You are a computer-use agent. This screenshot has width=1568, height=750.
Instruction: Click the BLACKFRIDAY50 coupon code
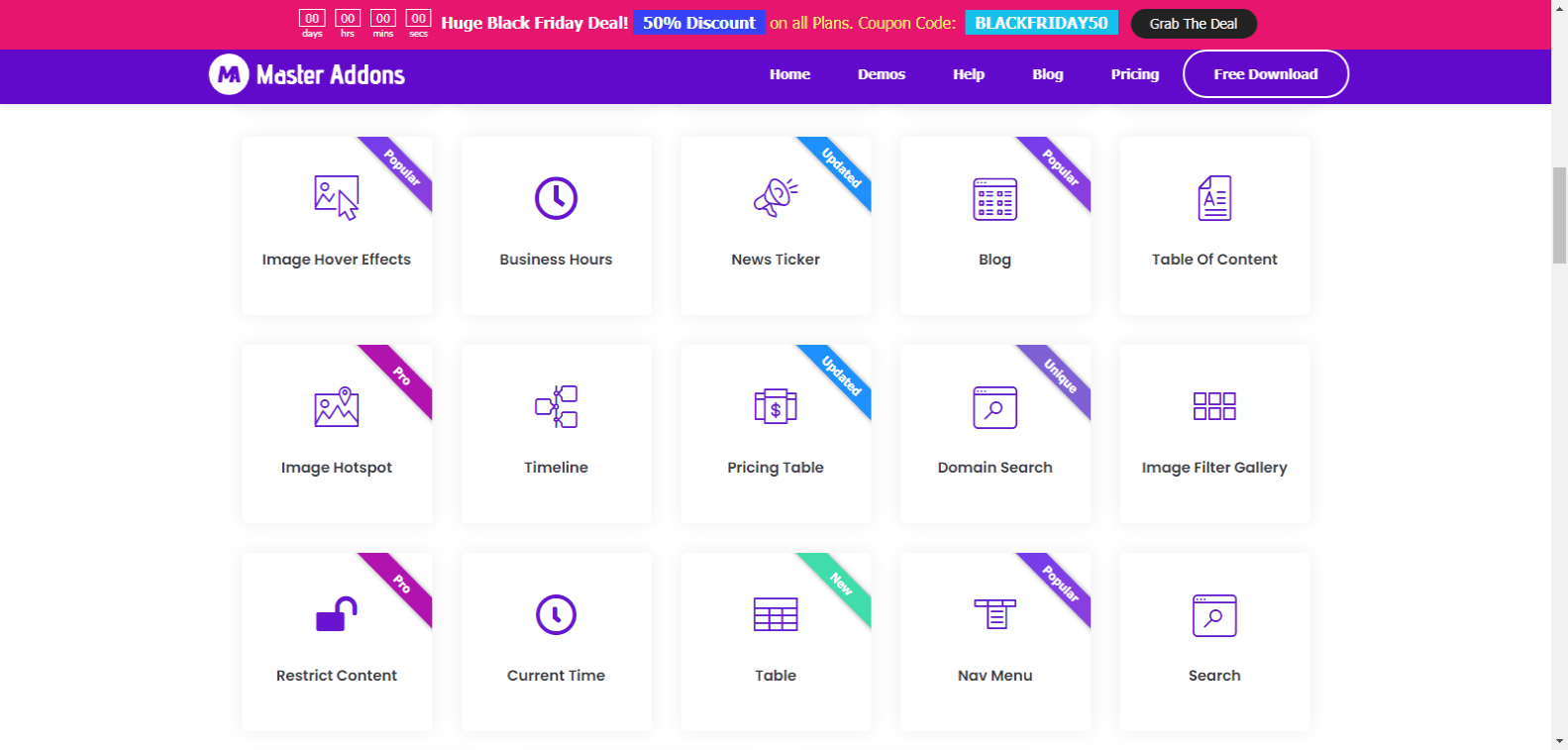1041,23
